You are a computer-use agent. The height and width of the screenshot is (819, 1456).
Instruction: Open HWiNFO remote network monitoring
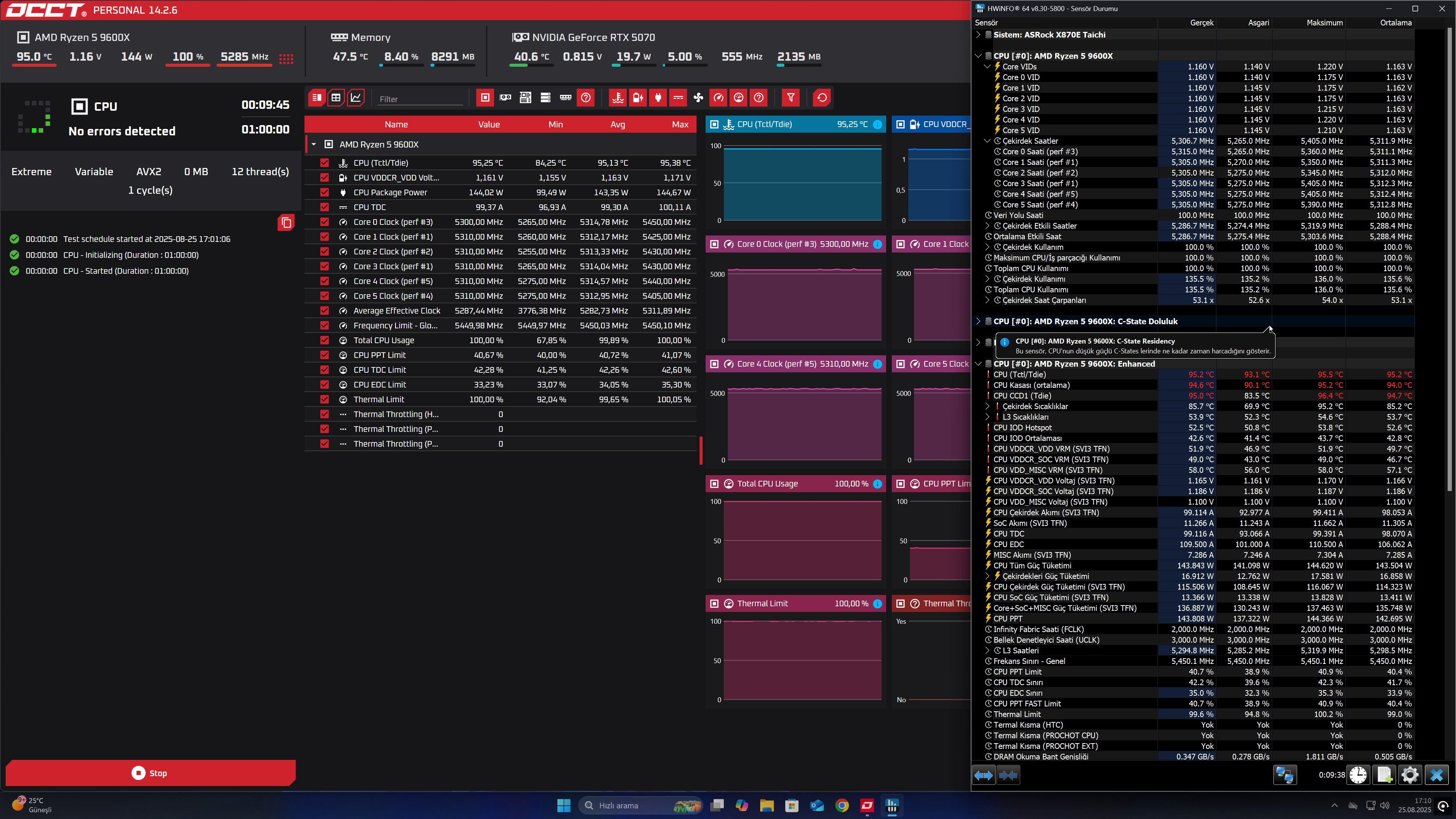1285,775
